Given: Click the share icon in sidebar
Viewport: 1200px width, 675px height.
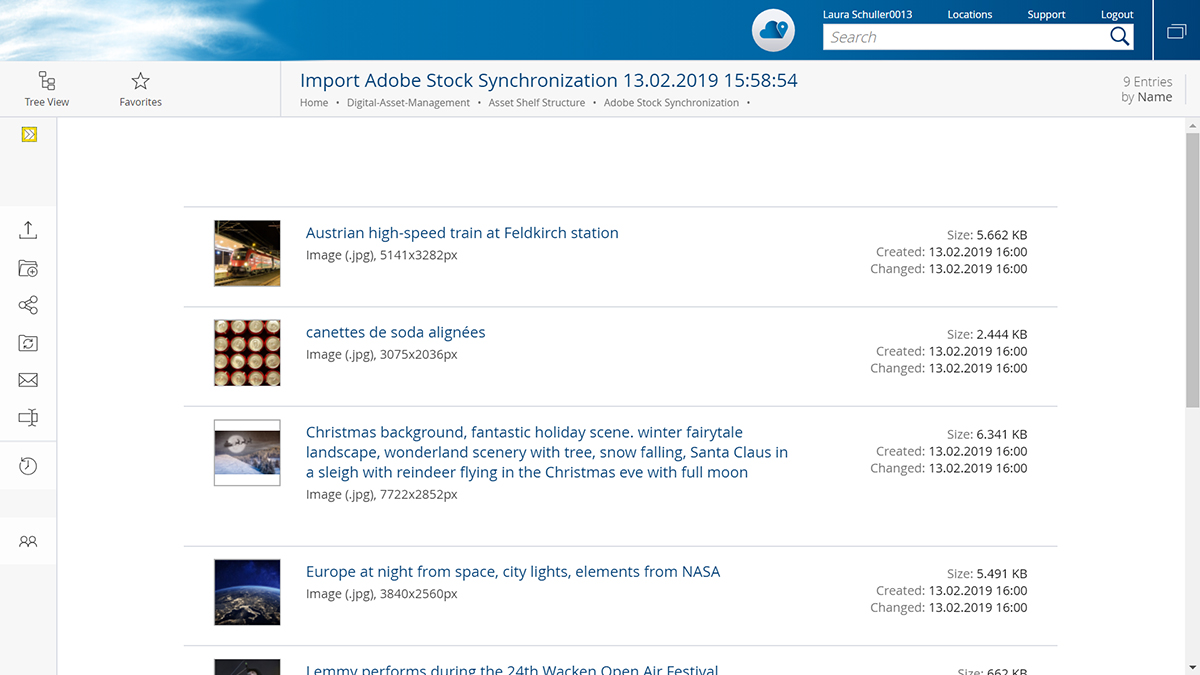Looking at the screenshot, I should coord(28,305).
